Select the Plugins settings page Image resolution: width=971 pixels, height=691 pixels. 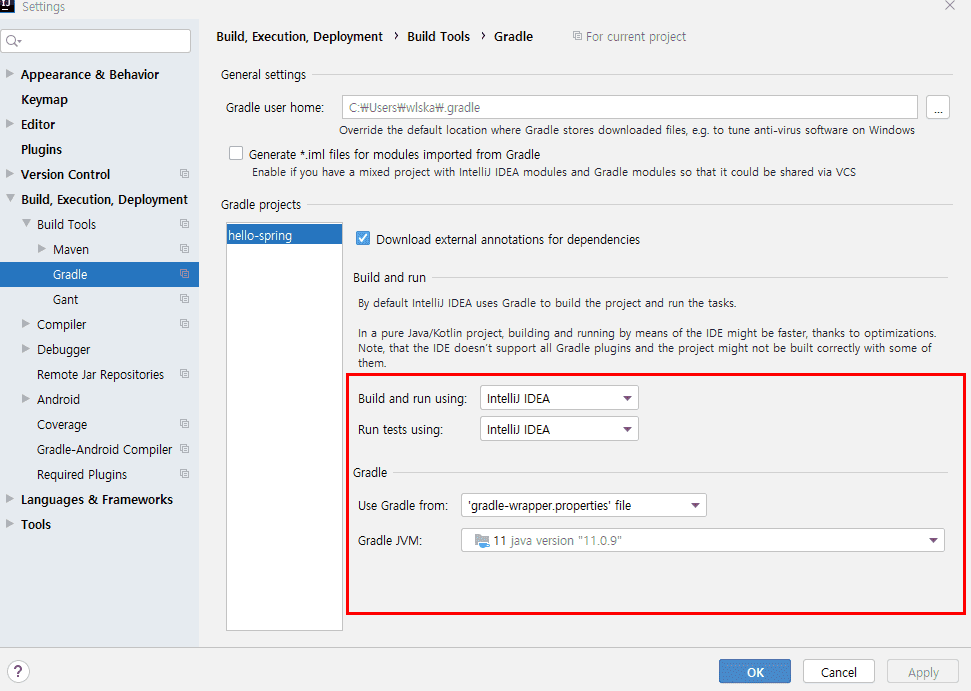pyautogui.click(x=41, y=150)
